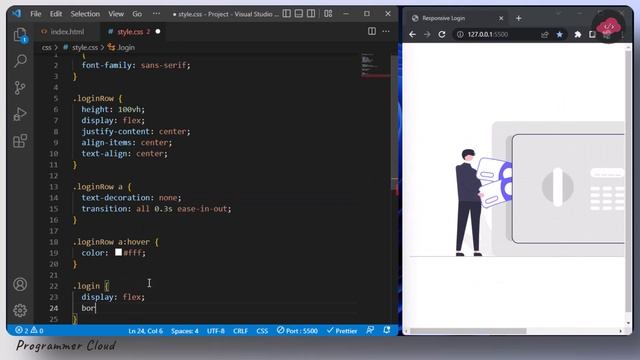
Task: Expand hidden menu items ellipsis in menu bar
Action: tap(156, 13)
